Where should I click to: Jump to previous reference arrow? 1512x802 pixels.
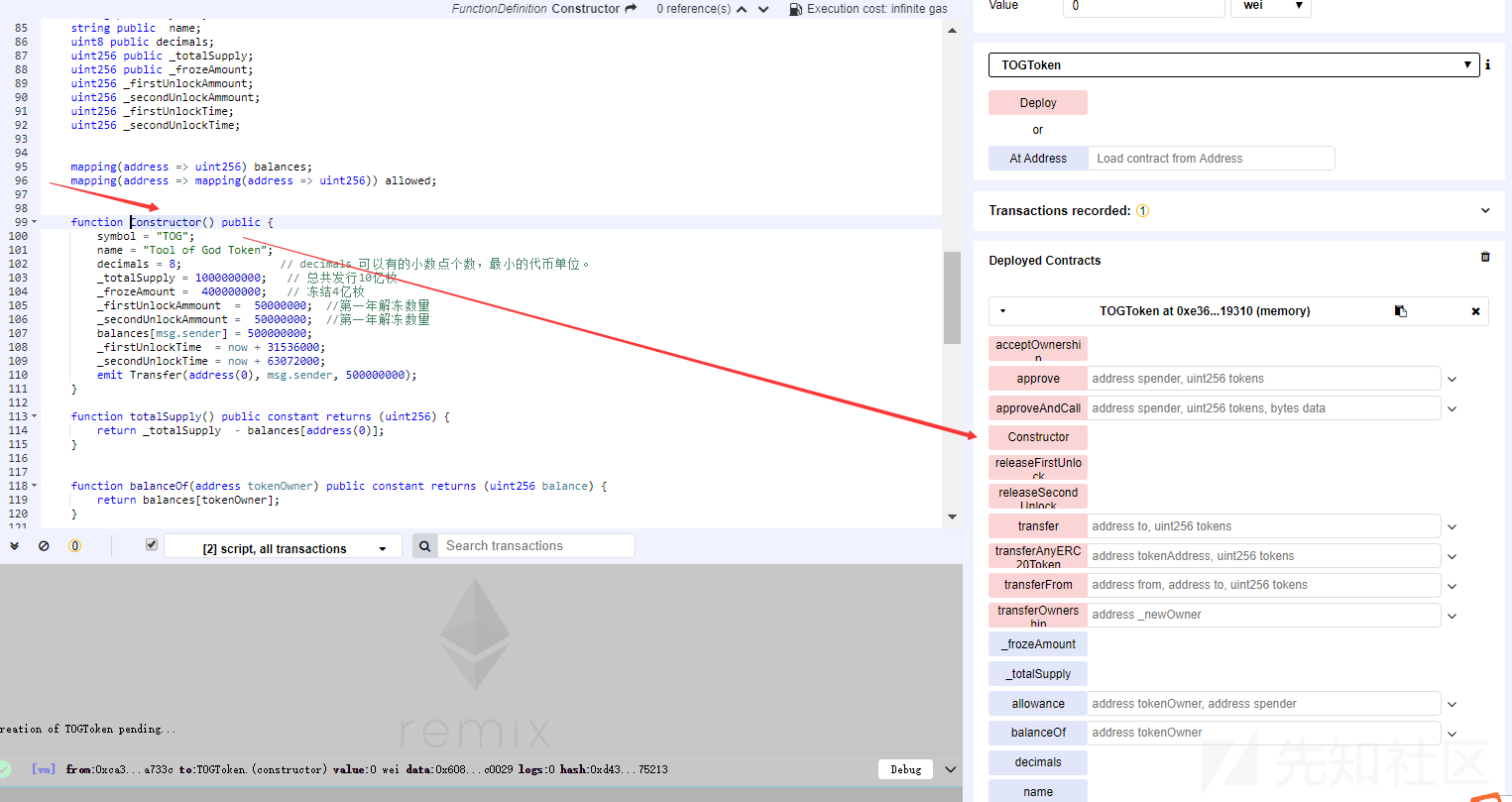(742, 9)
